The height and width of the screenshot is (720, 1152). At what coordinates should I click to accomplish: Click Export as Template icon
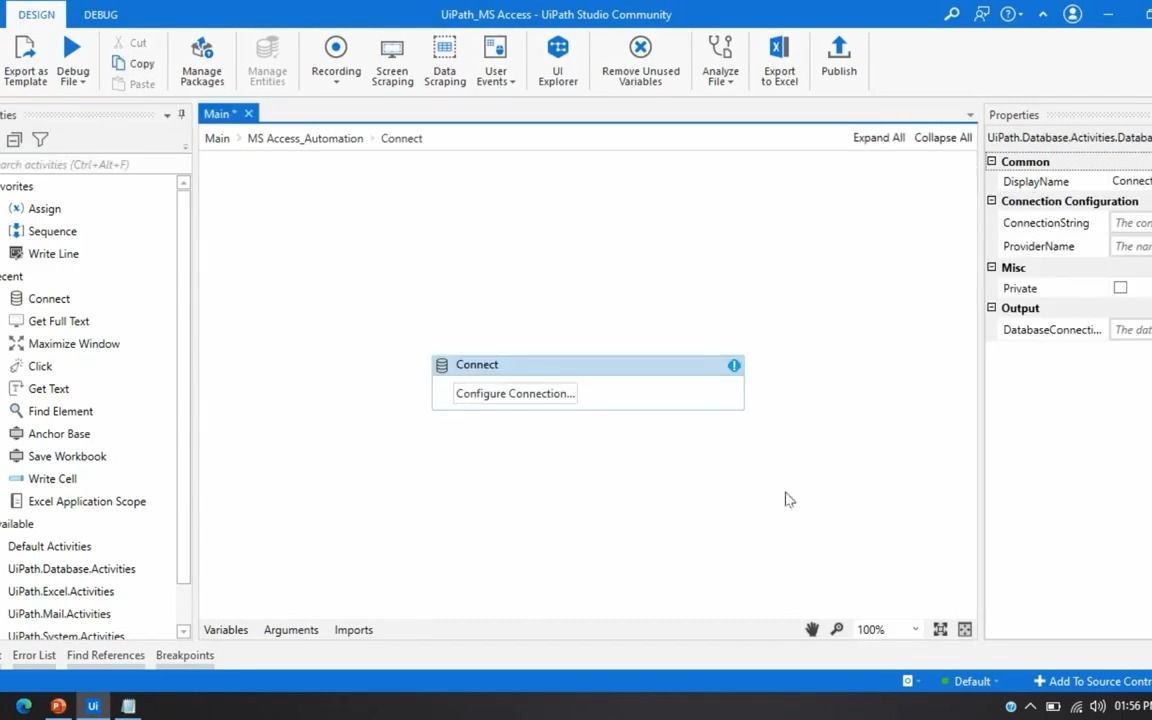coord(24,48)
